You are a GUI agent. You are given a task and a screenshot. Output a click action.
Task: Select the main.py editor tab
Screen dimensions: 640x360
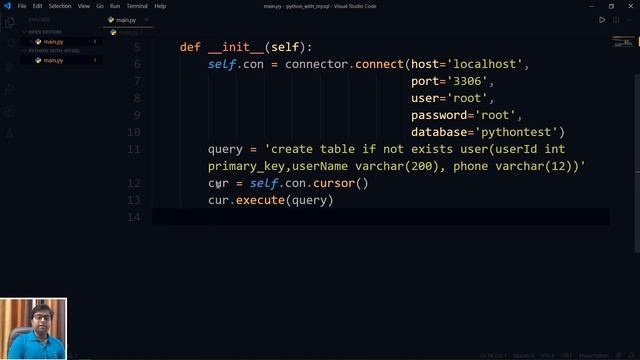129,20
